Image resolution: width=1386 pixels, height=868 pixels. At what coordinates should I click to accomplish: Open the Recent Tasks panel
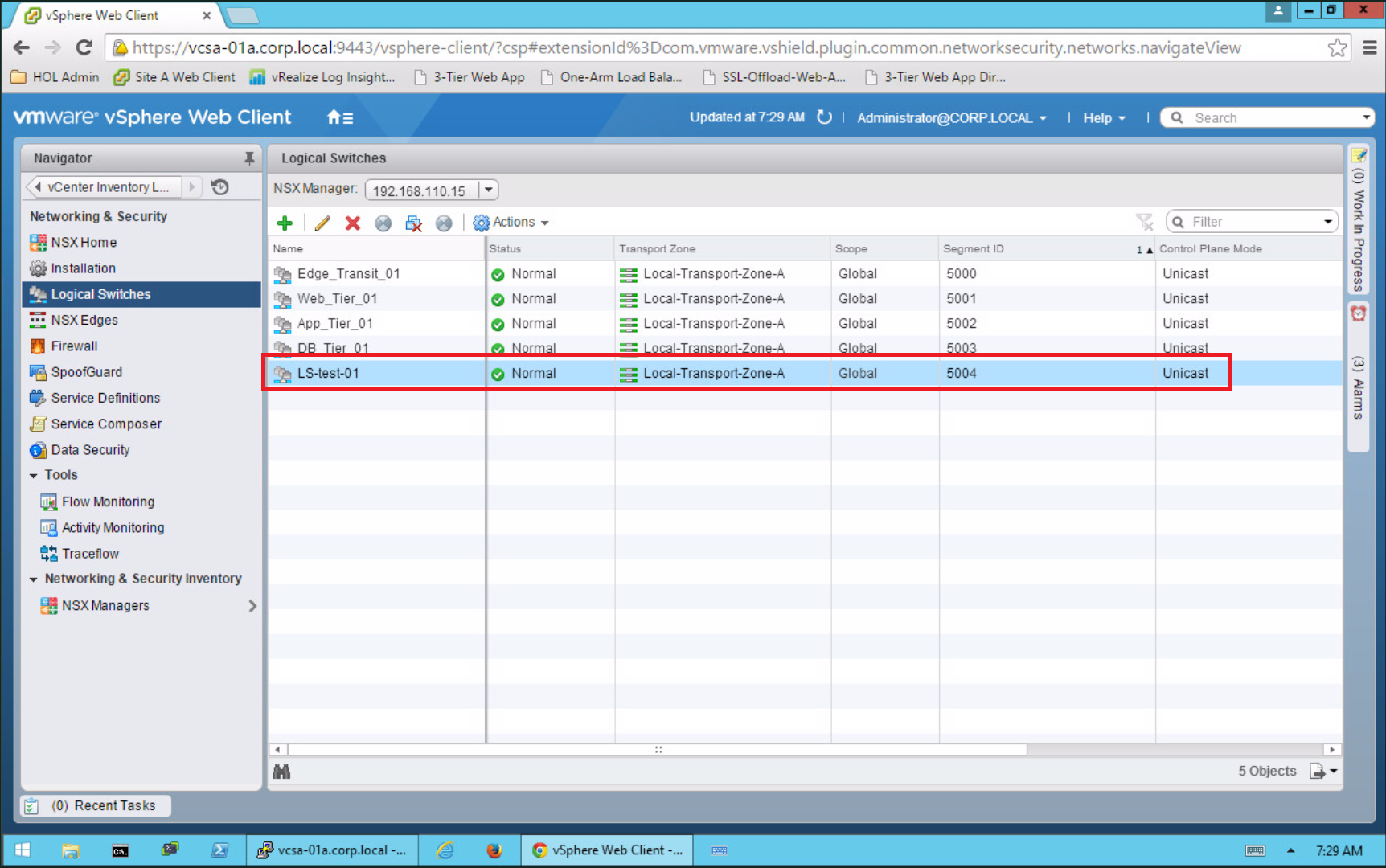point(96,806)
